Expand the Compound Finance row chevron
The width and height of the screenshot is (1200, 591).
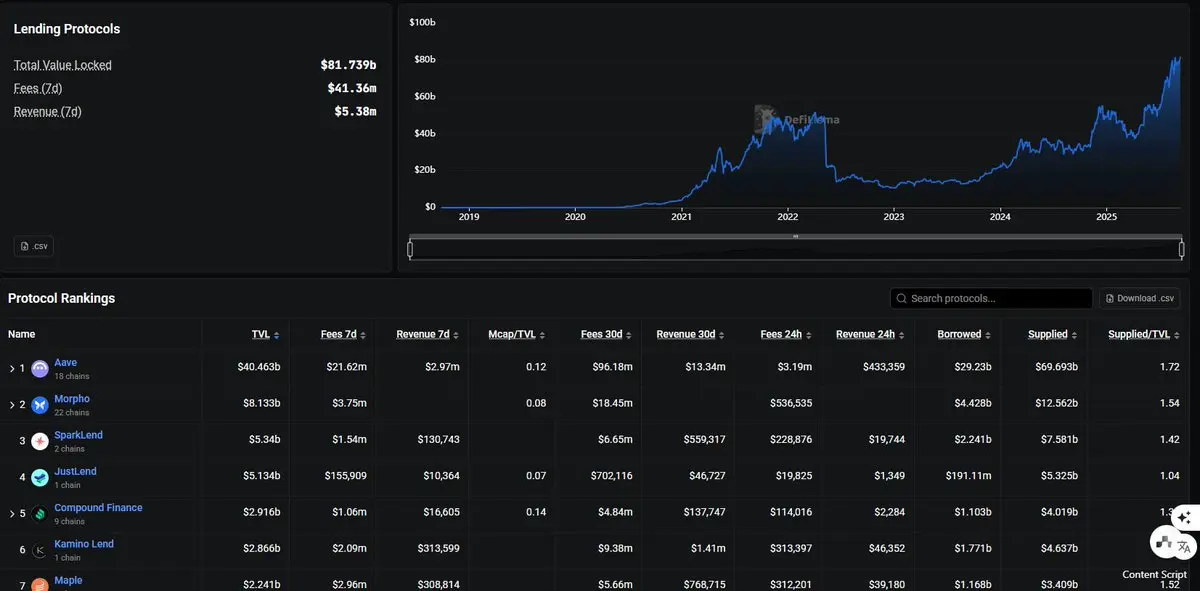point(12,514)
